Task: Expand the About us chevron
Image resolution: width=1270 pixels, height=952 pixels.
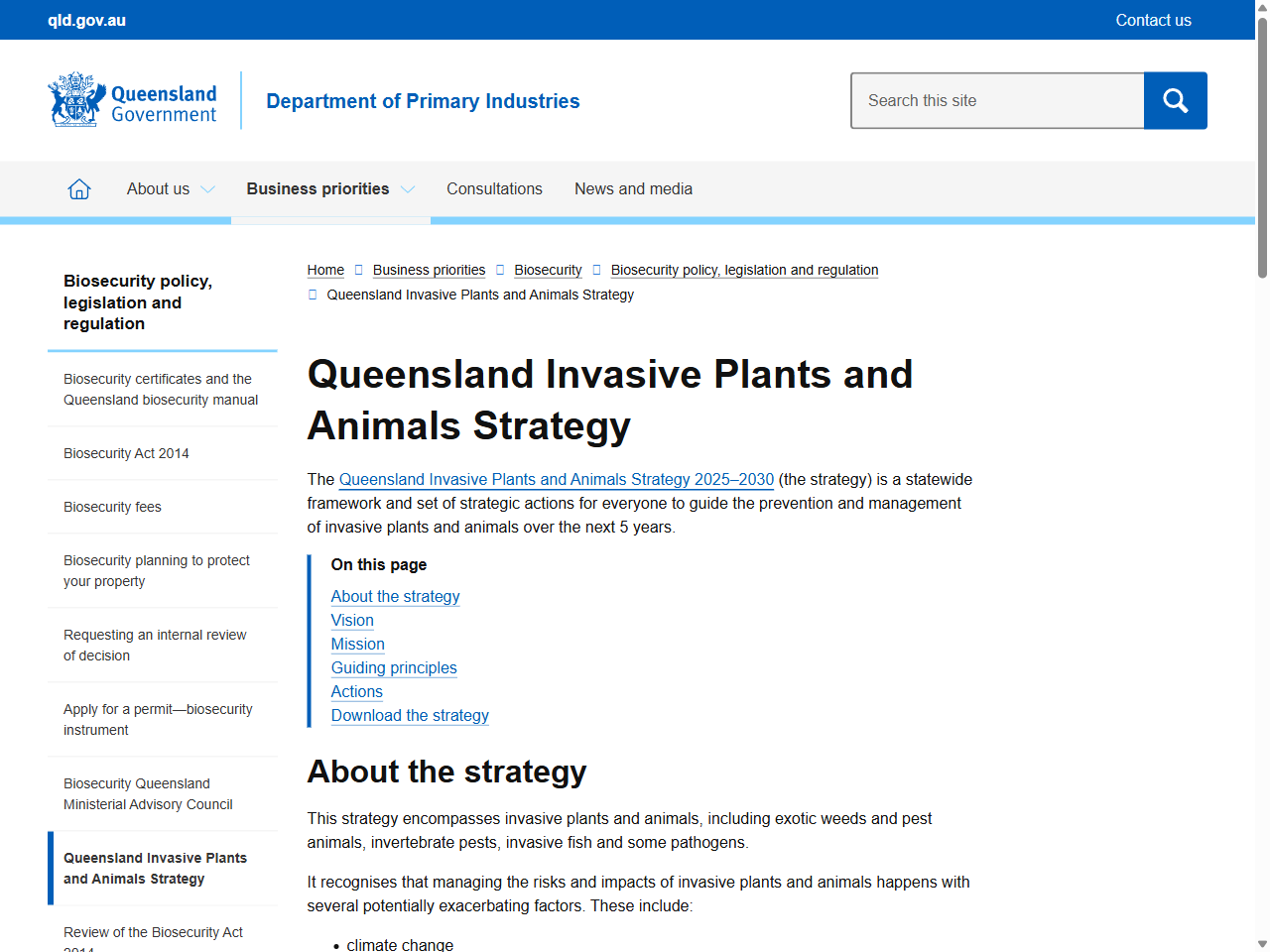Action: pos(207,189)
